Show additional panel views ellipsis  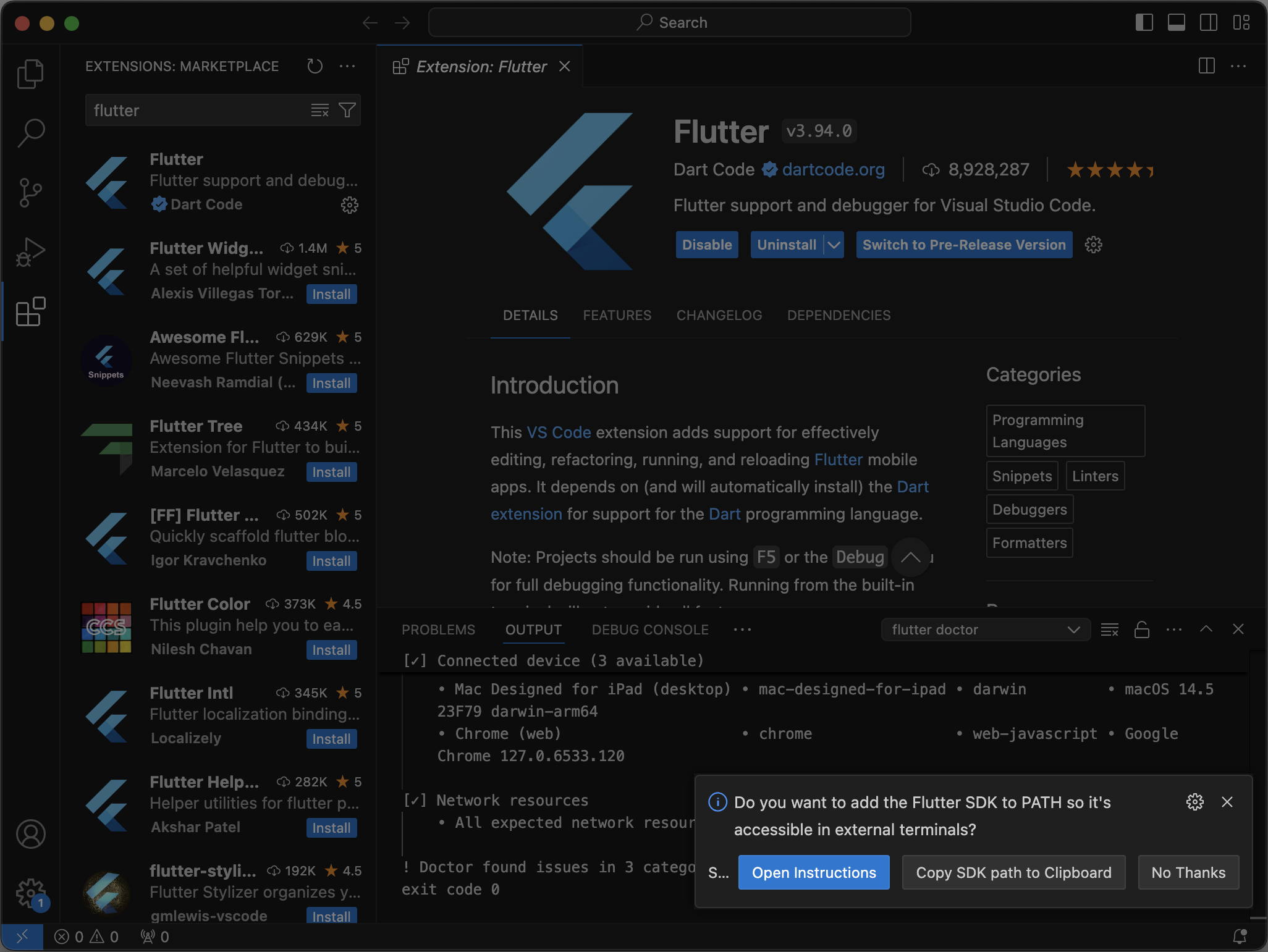click(x=742, y=630)
